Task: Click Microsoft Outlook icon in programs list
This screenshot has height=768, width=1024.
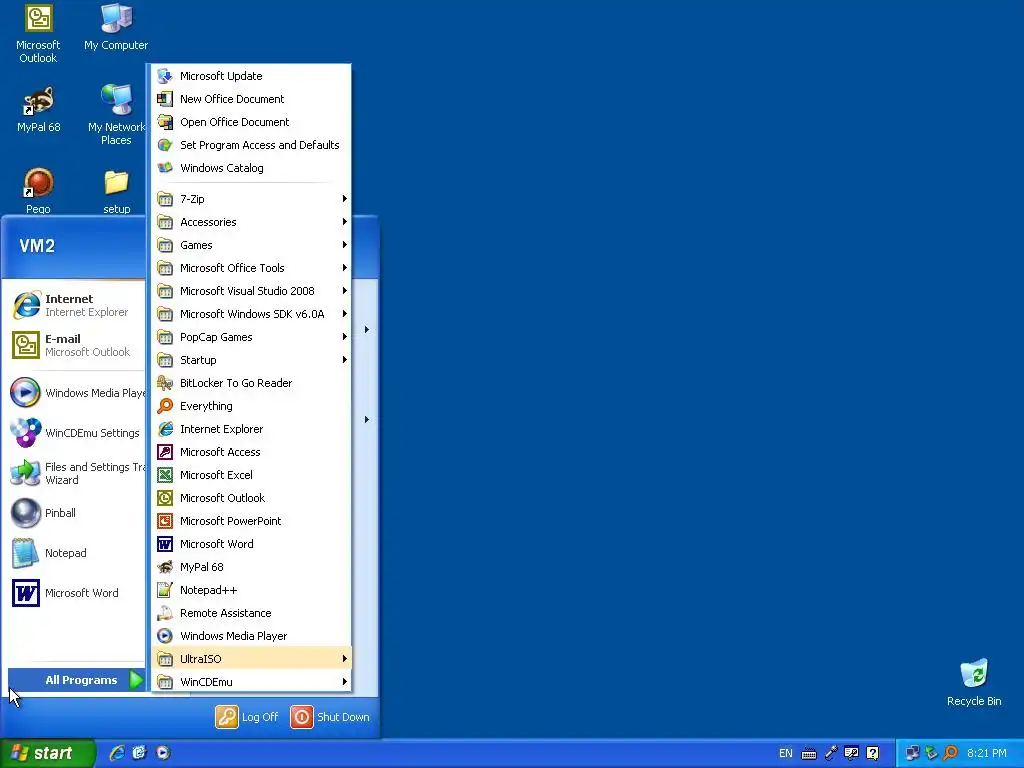Action: click(165, 498)
